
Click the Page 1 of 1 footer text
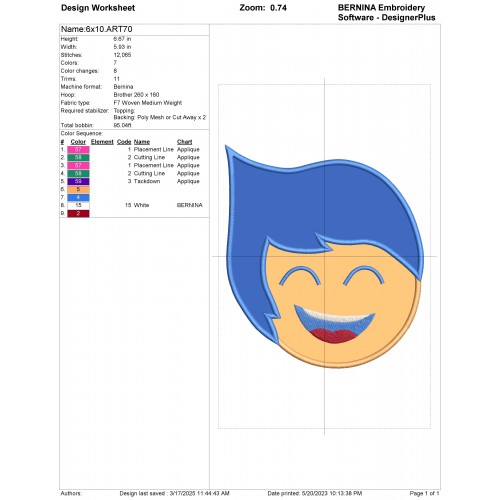[424, 493]
